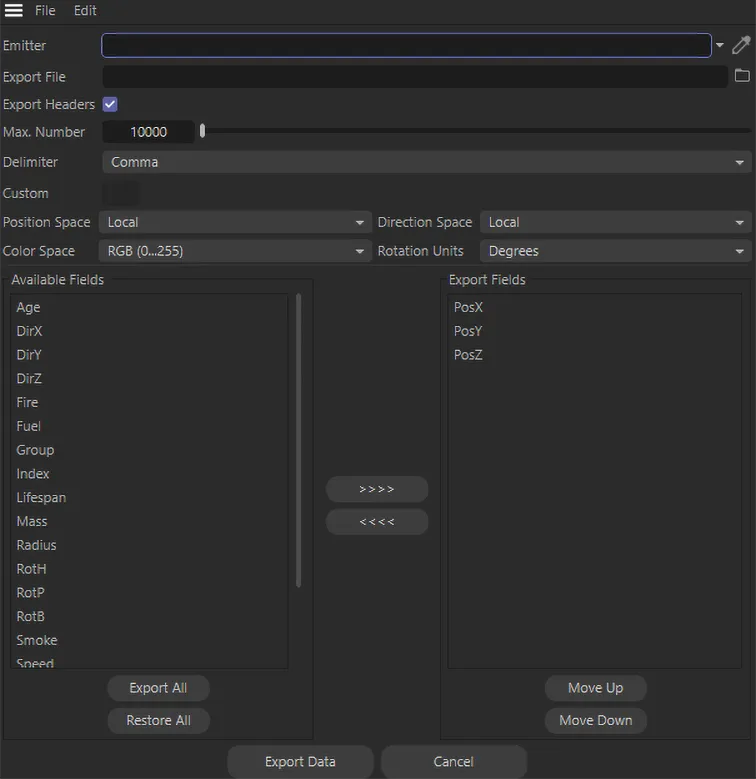Open the Delimiter dropdown set to Comma
756x779 pixels.
(426, 162)
